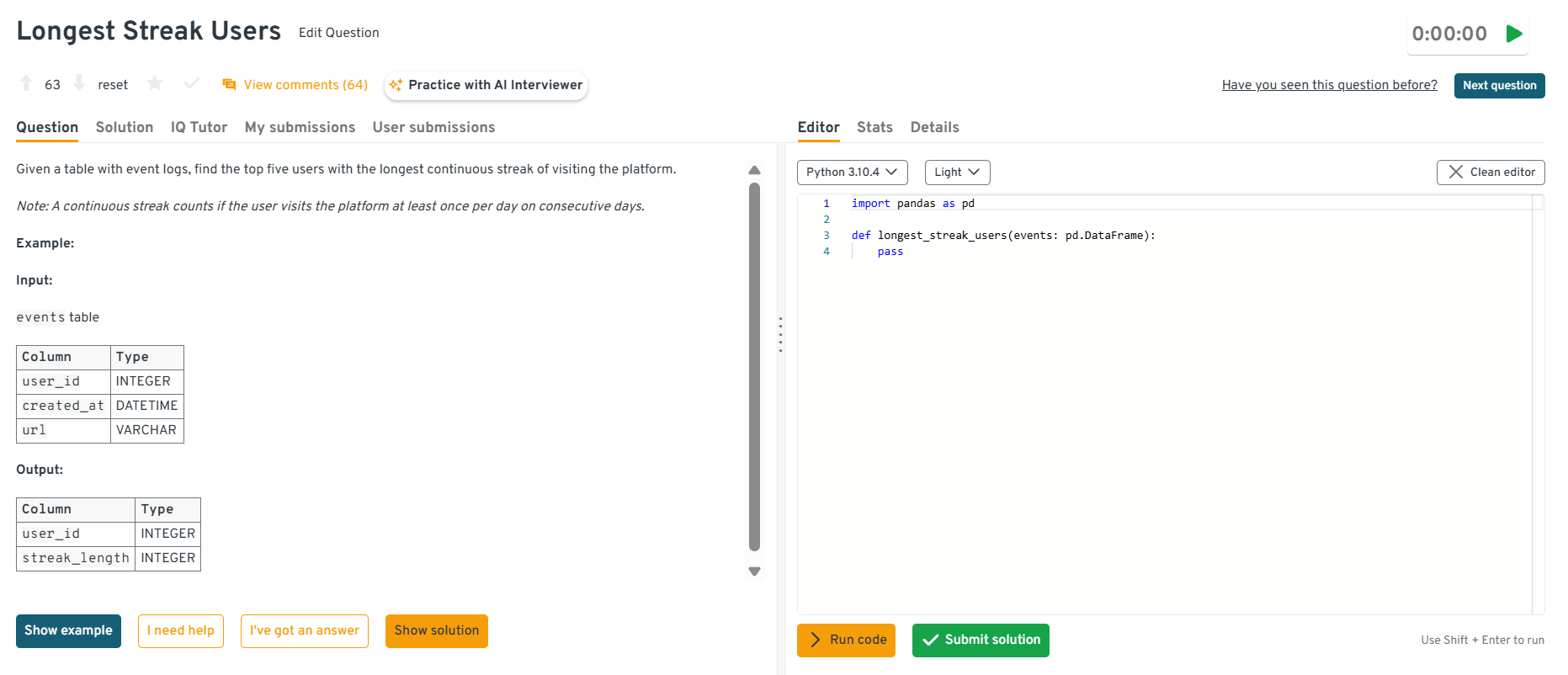Click the green Submit solution button
The width and height of the screenshot is (1568, 675).
point(981,640)
